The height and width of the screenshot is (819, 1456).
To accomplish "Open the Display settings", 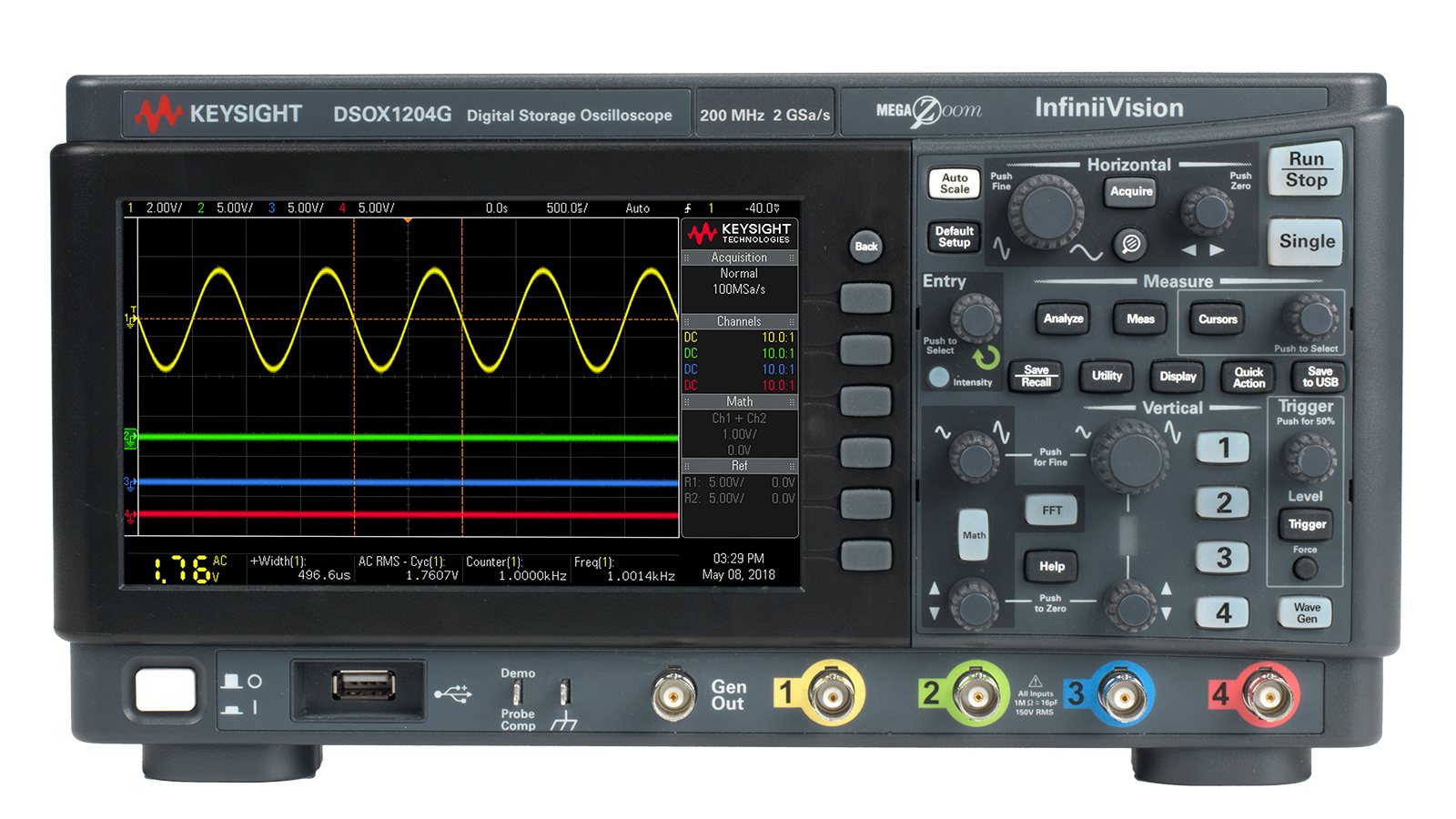I will point(1177,377).
